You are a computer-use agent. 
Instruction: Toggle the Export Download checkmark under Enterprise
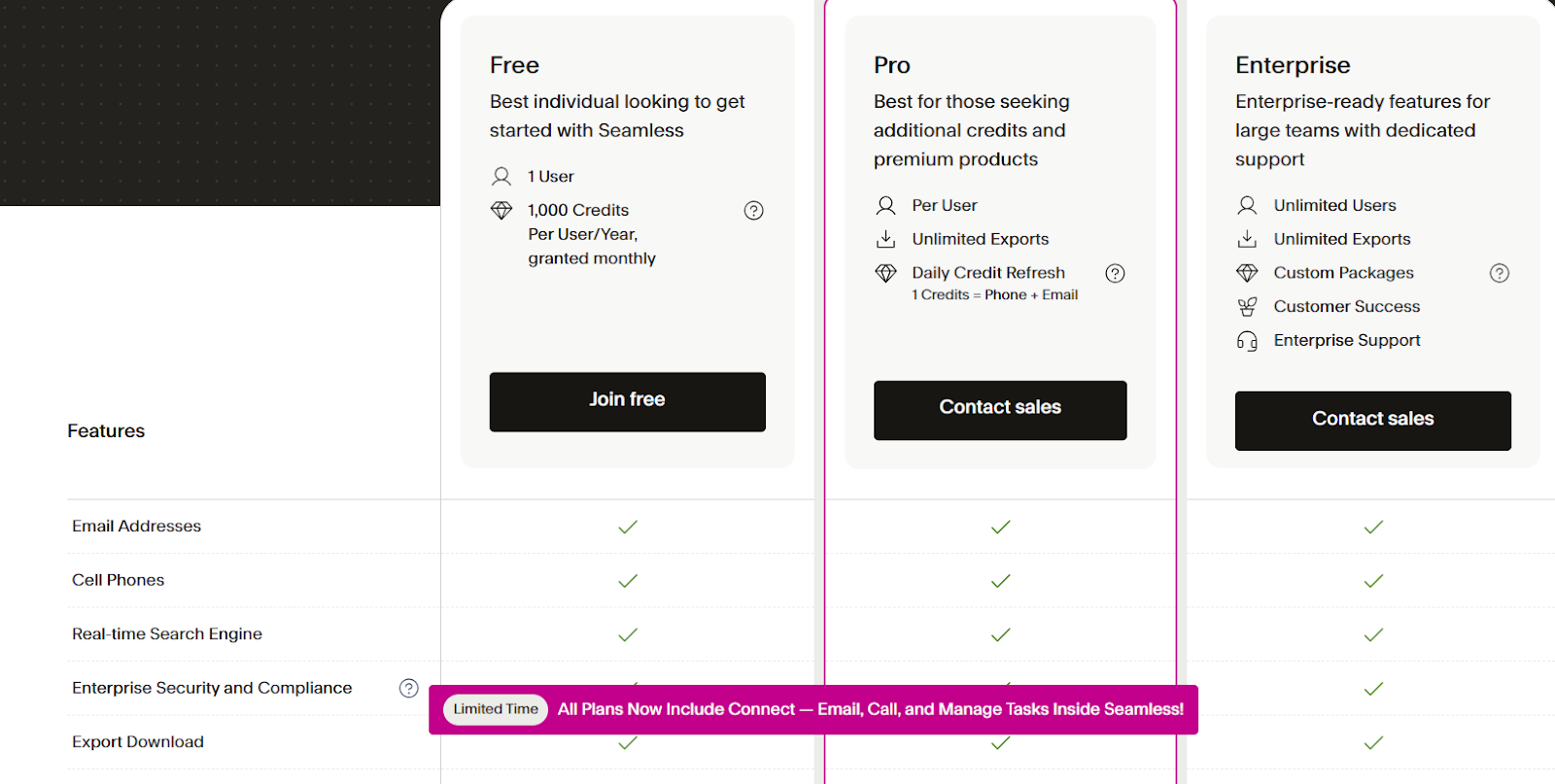[1372, 742]
